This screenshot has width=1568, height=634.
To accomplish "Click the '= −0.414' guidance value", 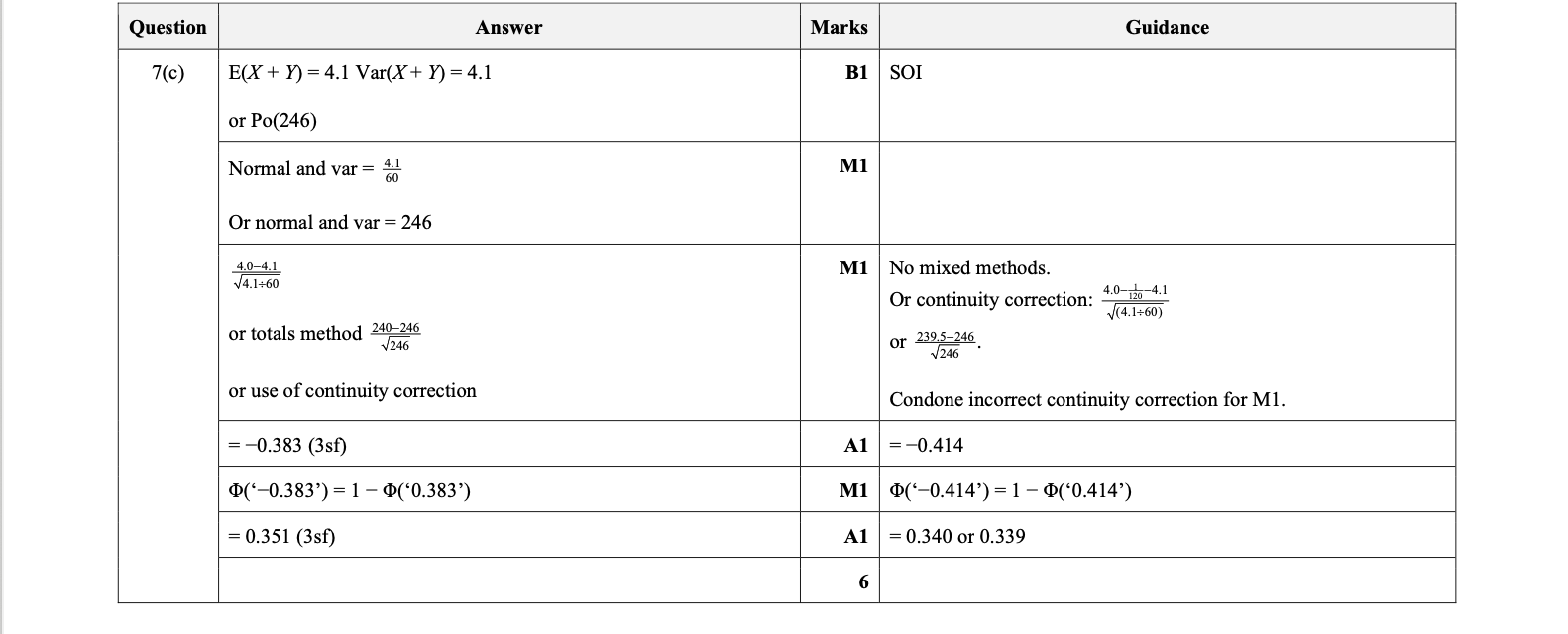I will [927, 445].
